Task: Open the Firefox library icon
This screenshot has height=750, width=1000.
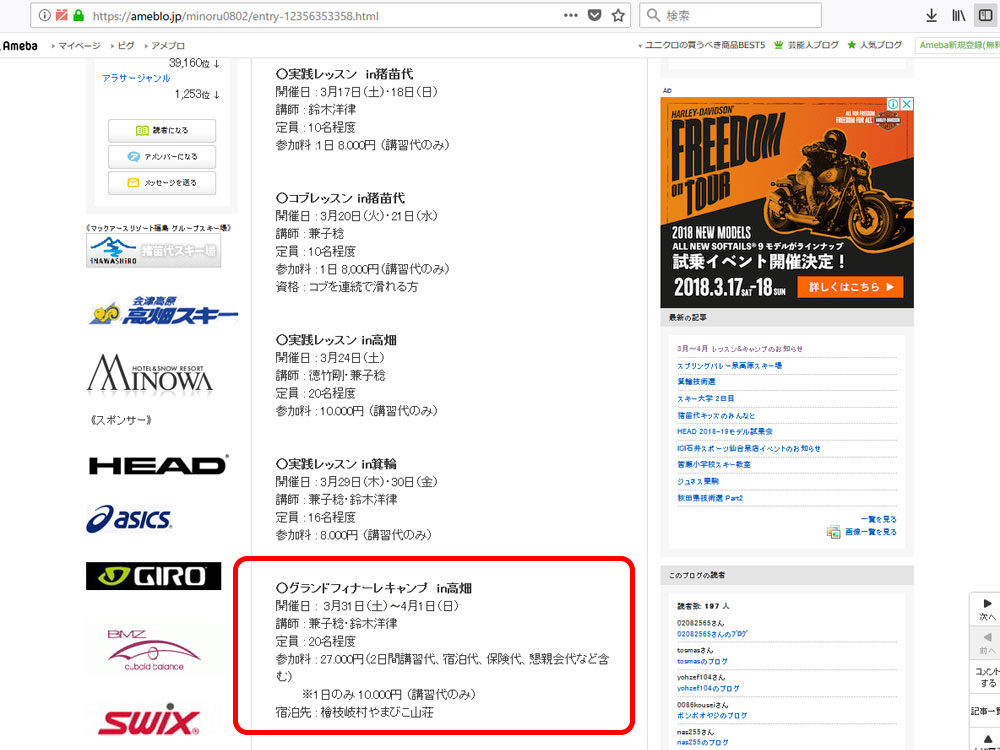Action: pyautogui.click(x=958, y=16)
